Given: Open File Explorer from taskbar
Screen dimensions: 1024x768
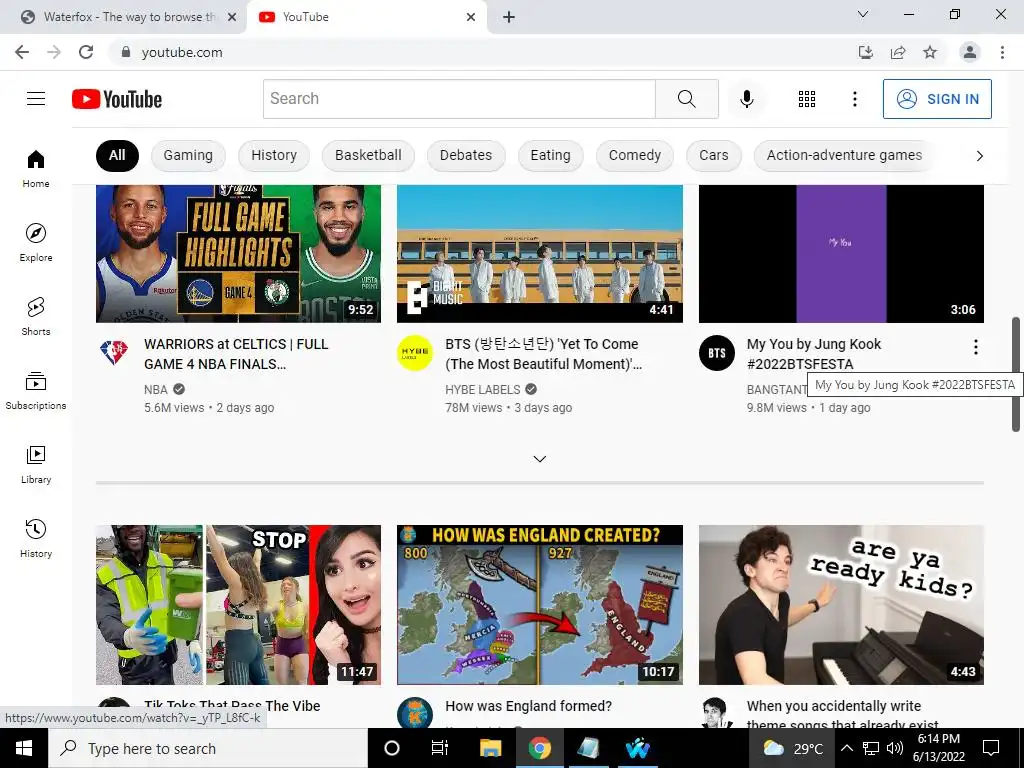Looking at the screenshot, I should [490, 748].
